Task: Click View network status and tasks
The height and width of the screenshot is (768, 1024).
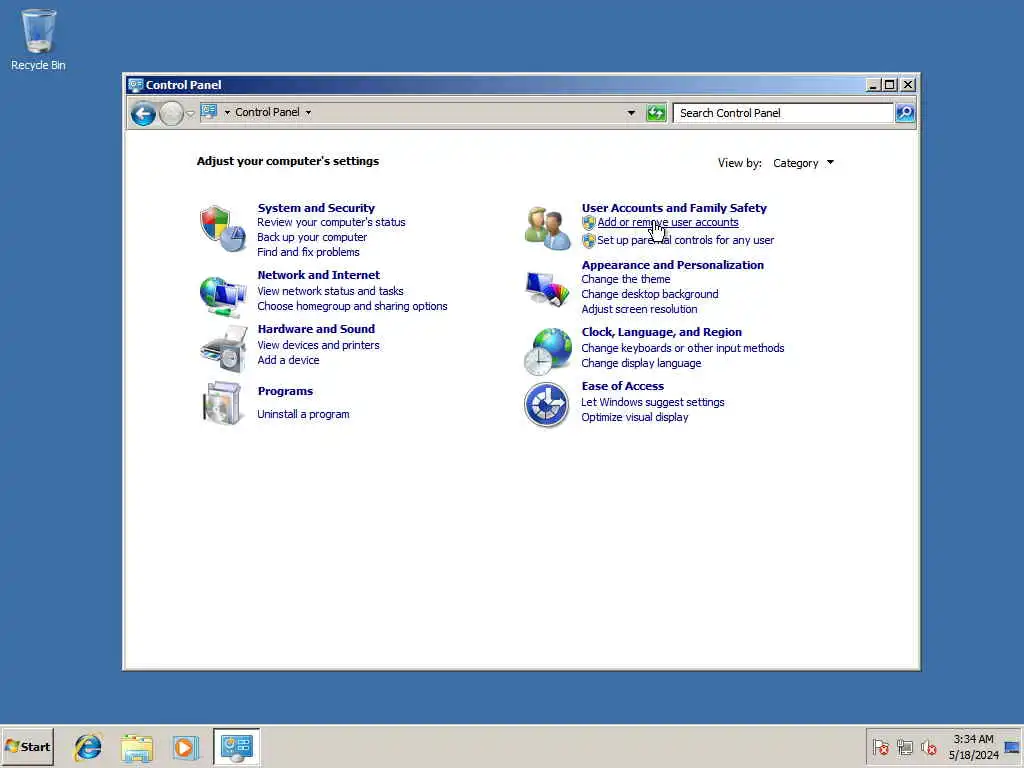Action: pos(330,291)
